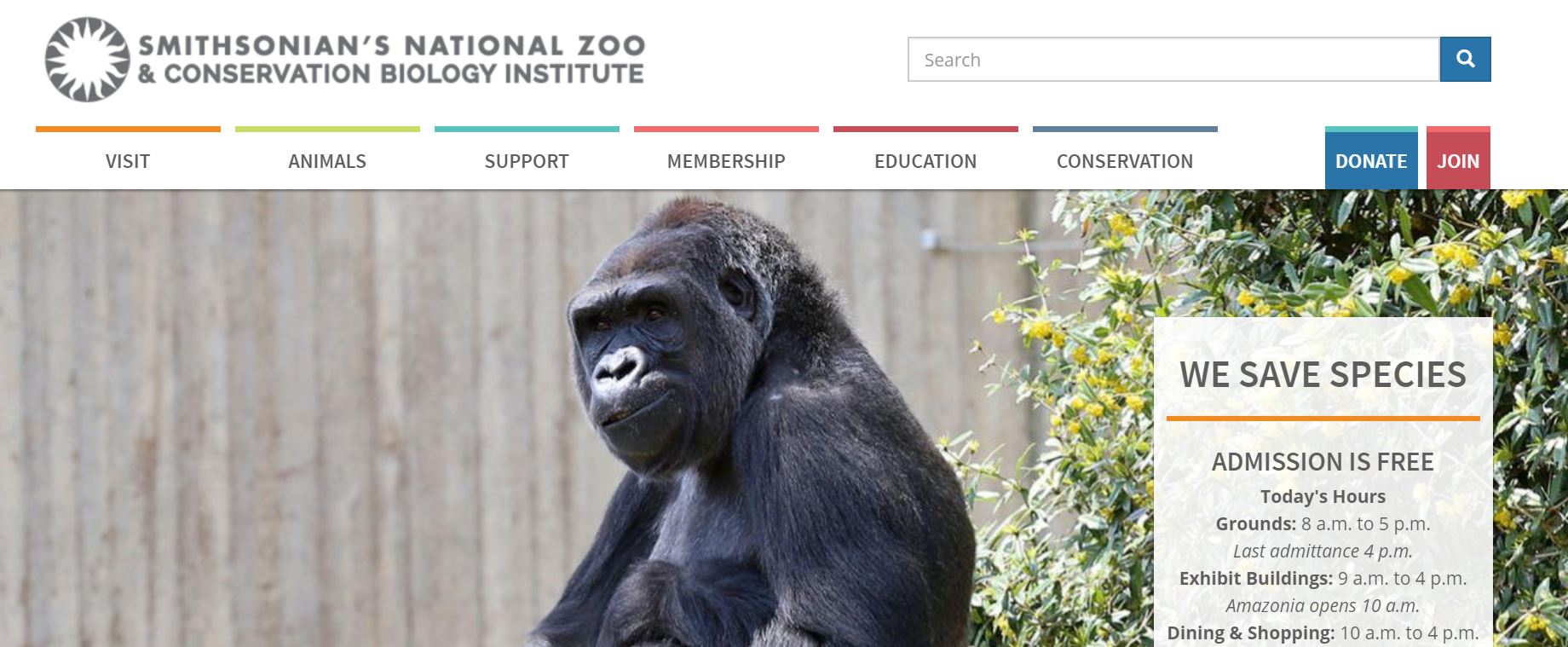
Task: Click the Exhibit Buildings hours line
Action: [1323, 578]
